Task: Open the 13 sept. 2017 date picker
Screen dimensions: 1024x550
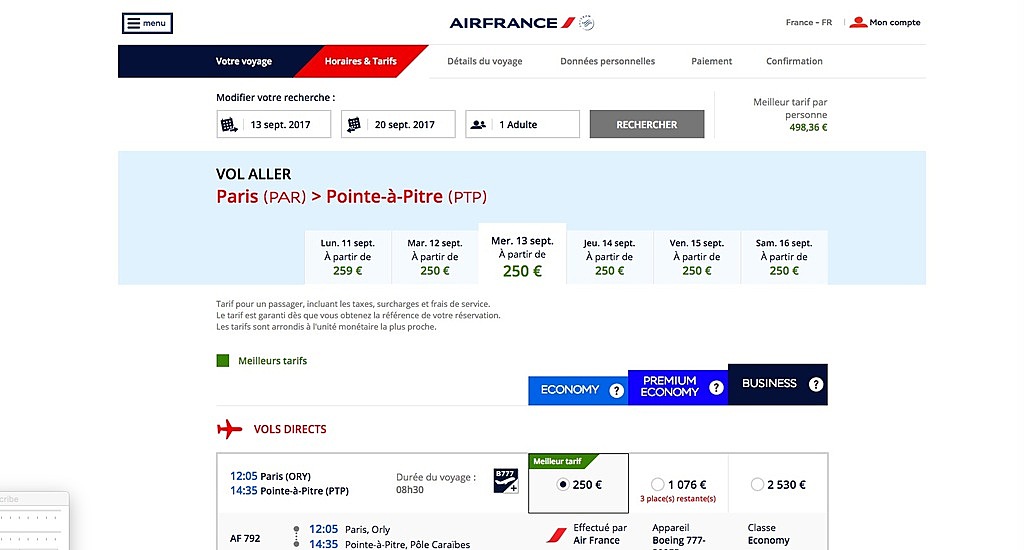Action: click(x=274, y=124)
